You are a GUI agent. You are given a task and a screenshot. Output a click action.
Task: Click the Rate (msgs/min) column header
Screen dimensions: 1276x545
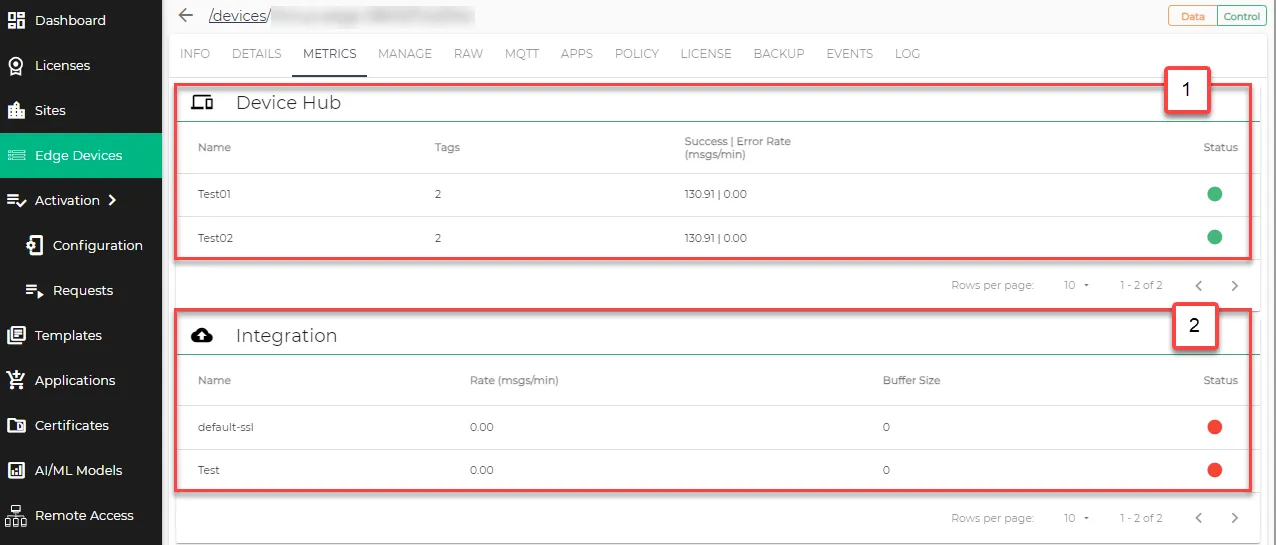point(514,380)
